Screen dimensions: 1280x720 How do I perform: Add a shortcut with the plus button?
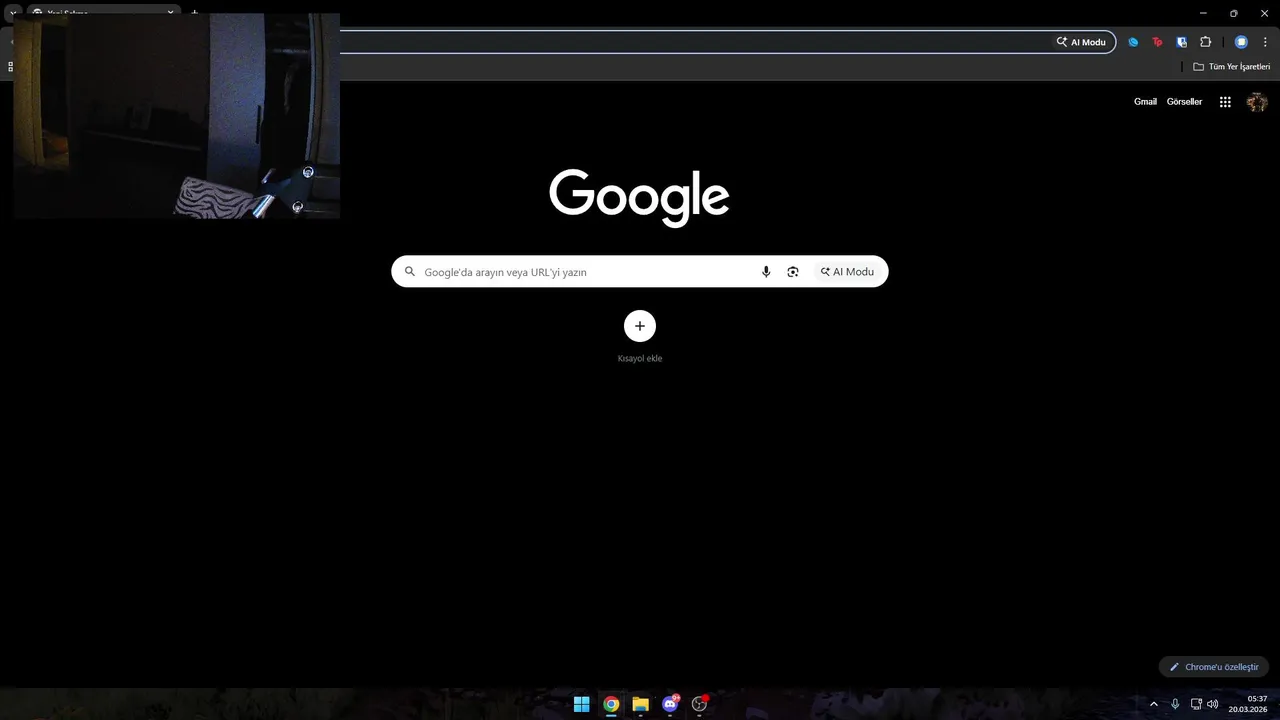click(640, 326)
